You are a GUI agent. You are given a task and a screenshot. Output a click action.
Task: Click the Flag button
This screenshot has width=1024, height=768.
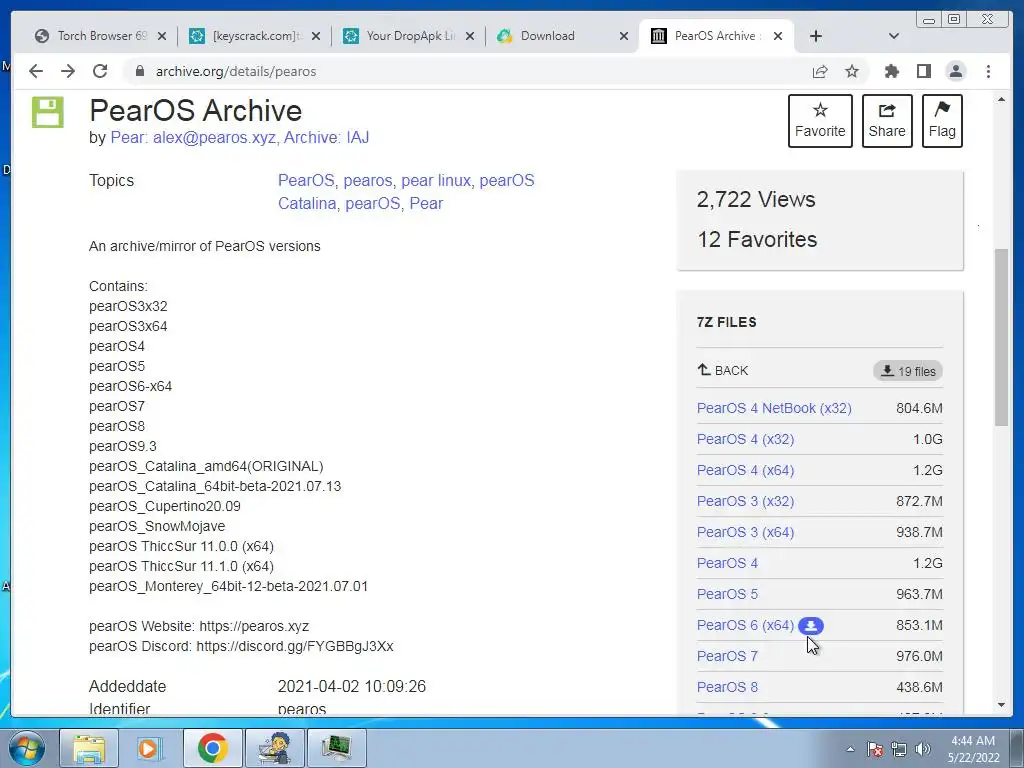click(x=942, y=121)
